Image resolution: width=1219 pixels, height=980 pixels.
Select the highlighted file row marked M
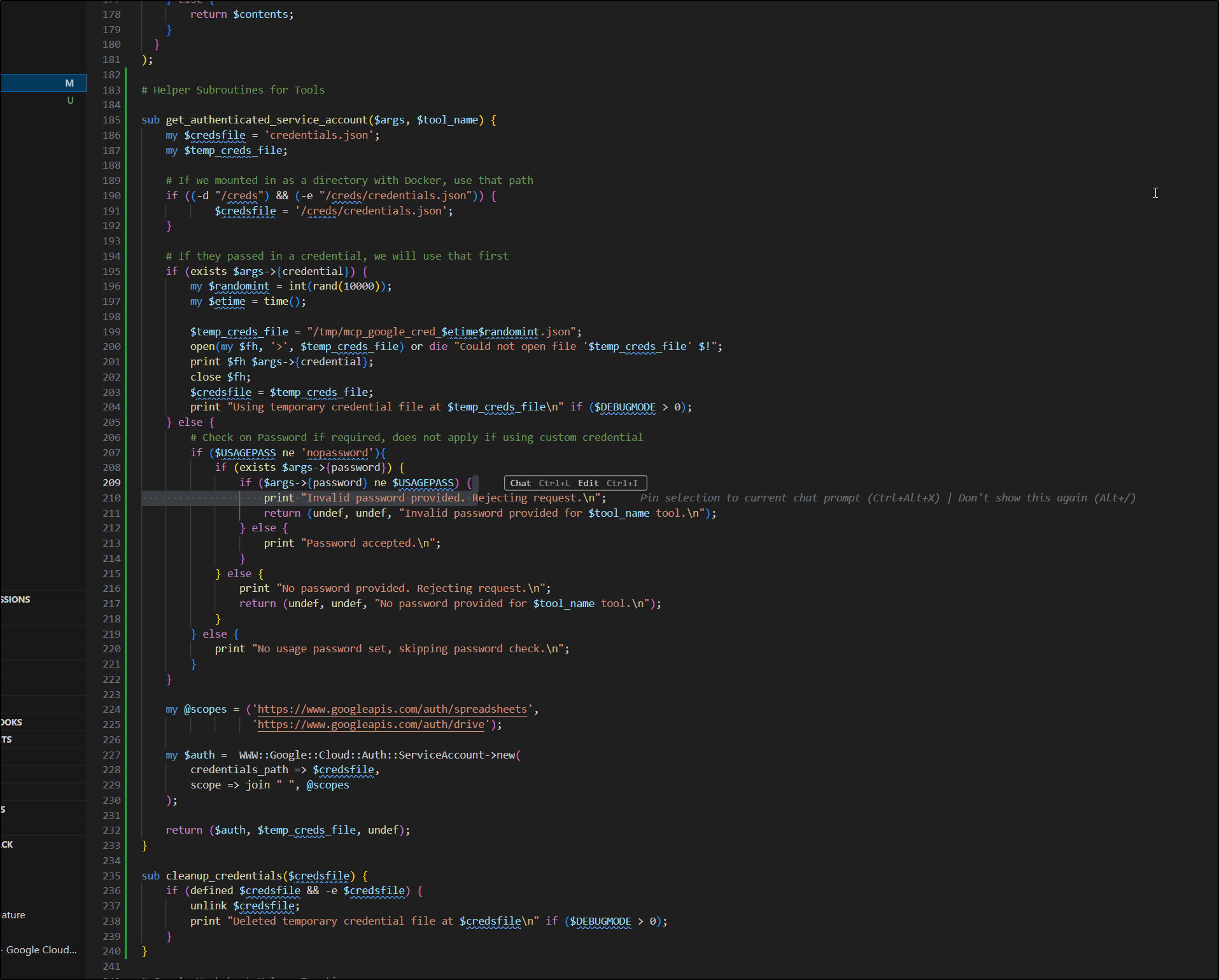[x=43, y=83]
